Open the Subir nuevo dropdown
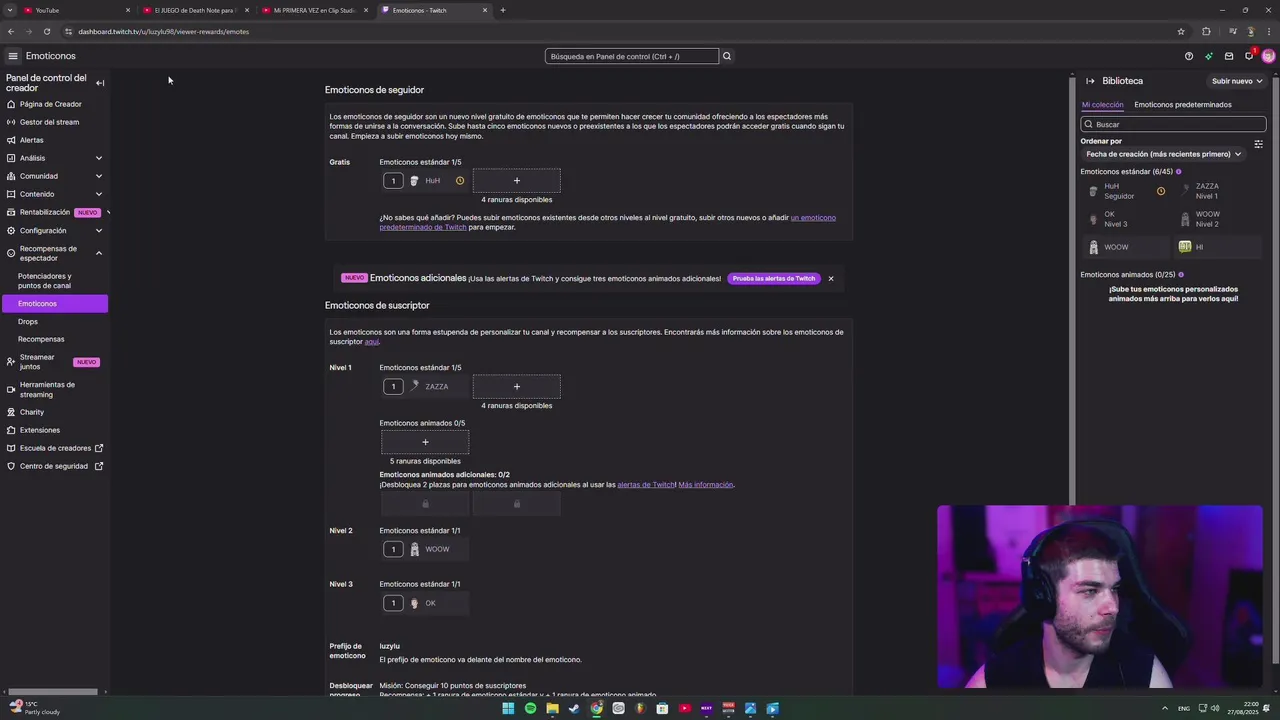The width and height of the screenshot is (1280, 720). [1237, 81]
